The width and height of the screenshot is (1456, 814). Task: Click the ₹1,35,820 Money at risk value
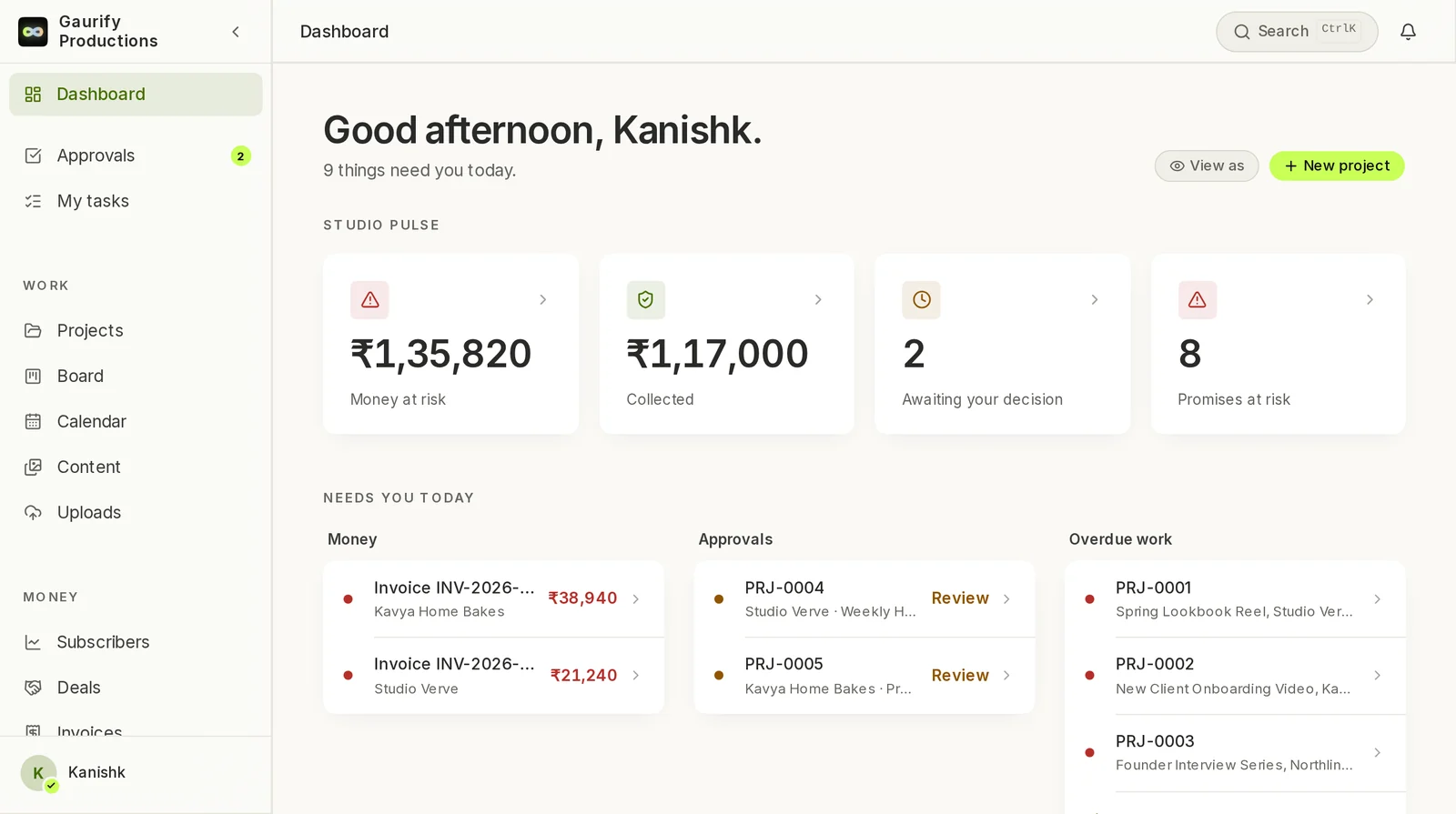point(441,354)
